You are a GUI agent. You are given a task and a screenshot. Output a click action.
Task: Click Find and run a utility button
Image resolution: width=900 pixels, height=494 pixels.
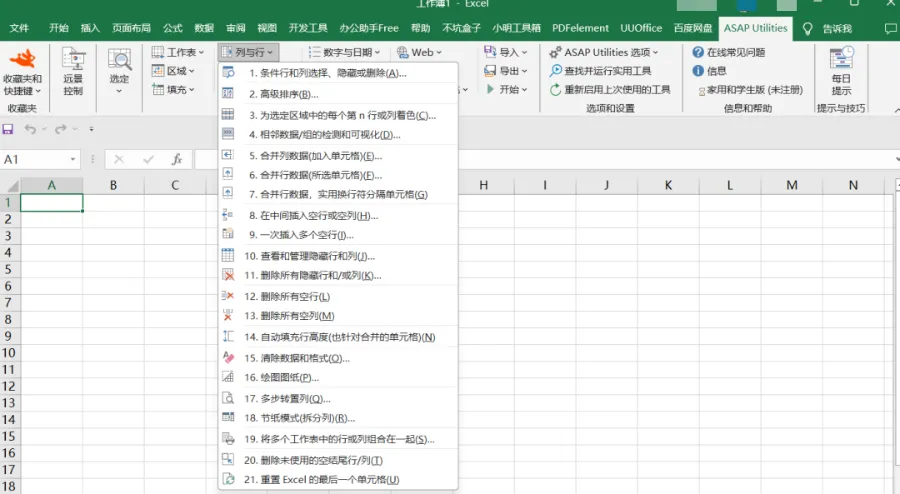[607, 71]
